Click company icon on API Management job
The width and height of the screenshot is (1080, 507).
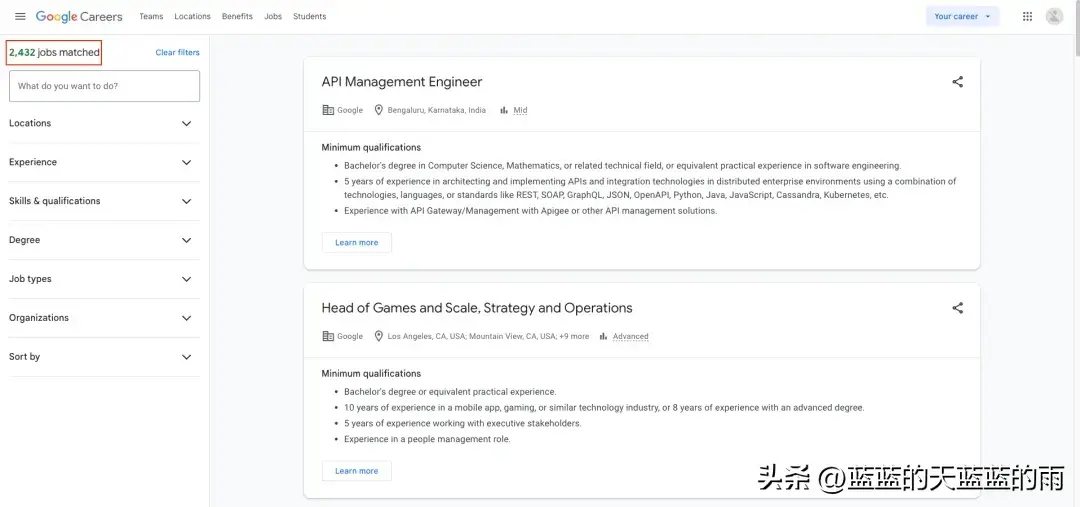pos(328,110)
